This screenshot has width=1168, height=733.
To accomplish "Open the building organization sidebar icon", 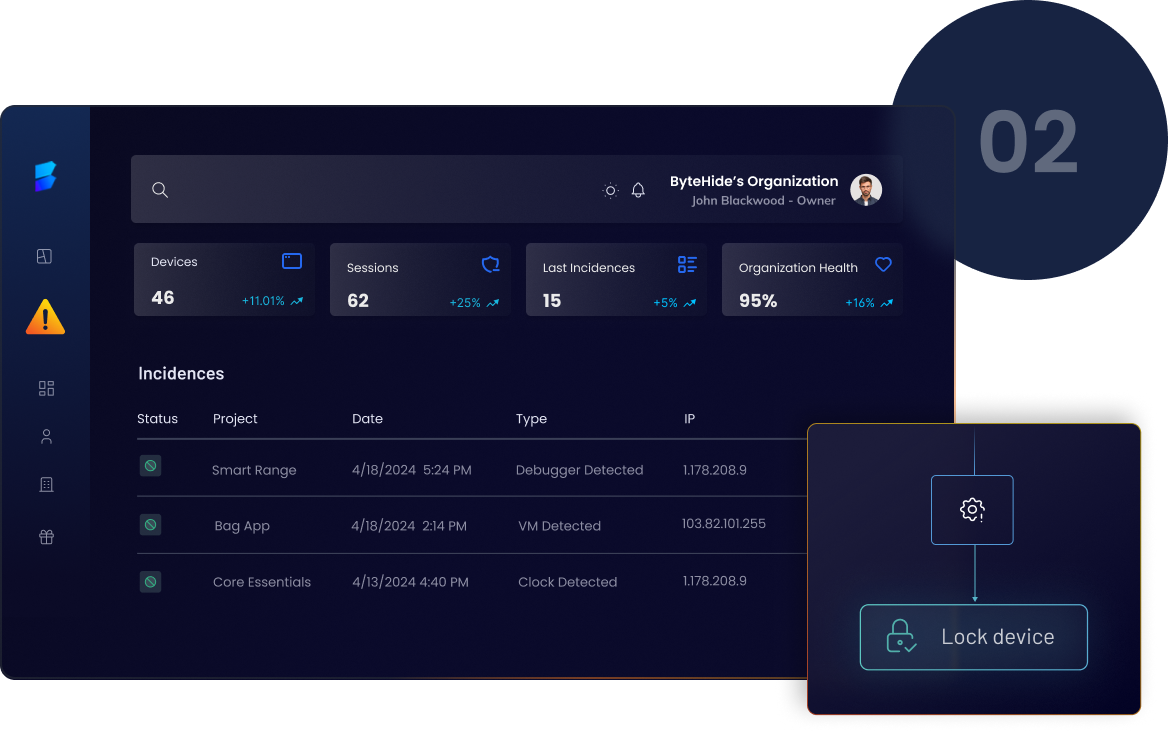I will (x=46, y=485).
